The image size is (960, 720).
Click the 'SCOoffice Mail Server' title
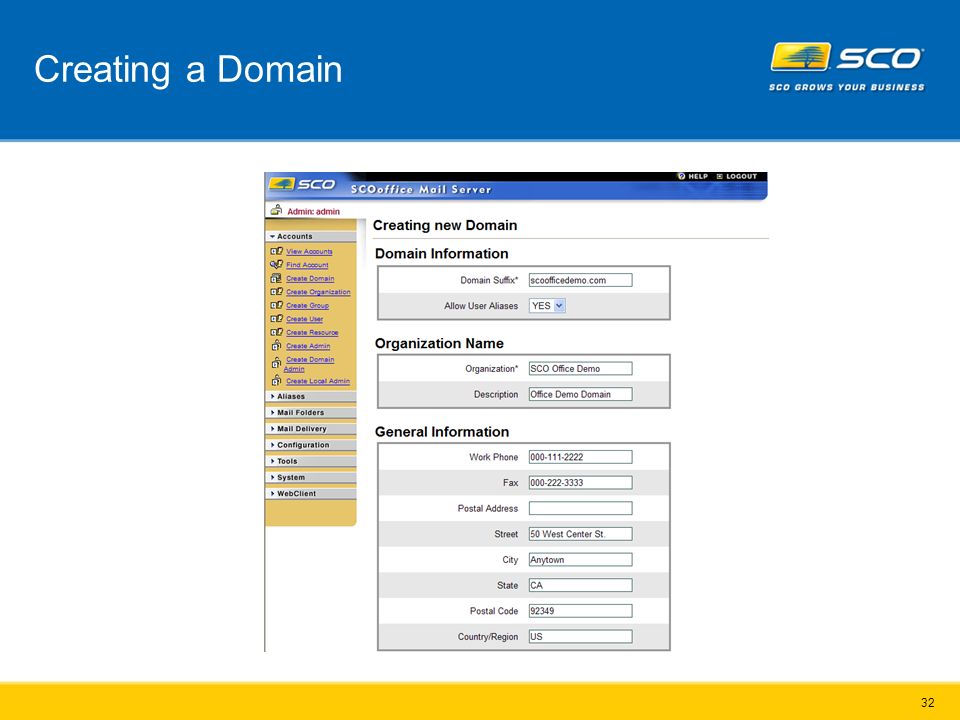[421, 190]
